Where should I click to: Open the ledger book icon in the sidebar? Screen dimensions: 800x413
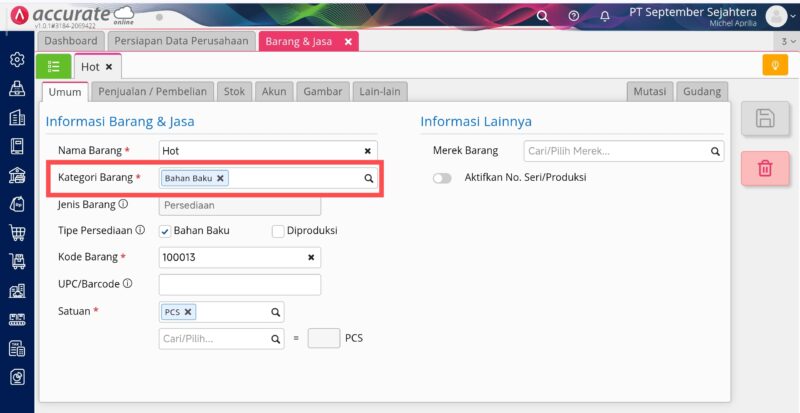click(x=17, y=147)
